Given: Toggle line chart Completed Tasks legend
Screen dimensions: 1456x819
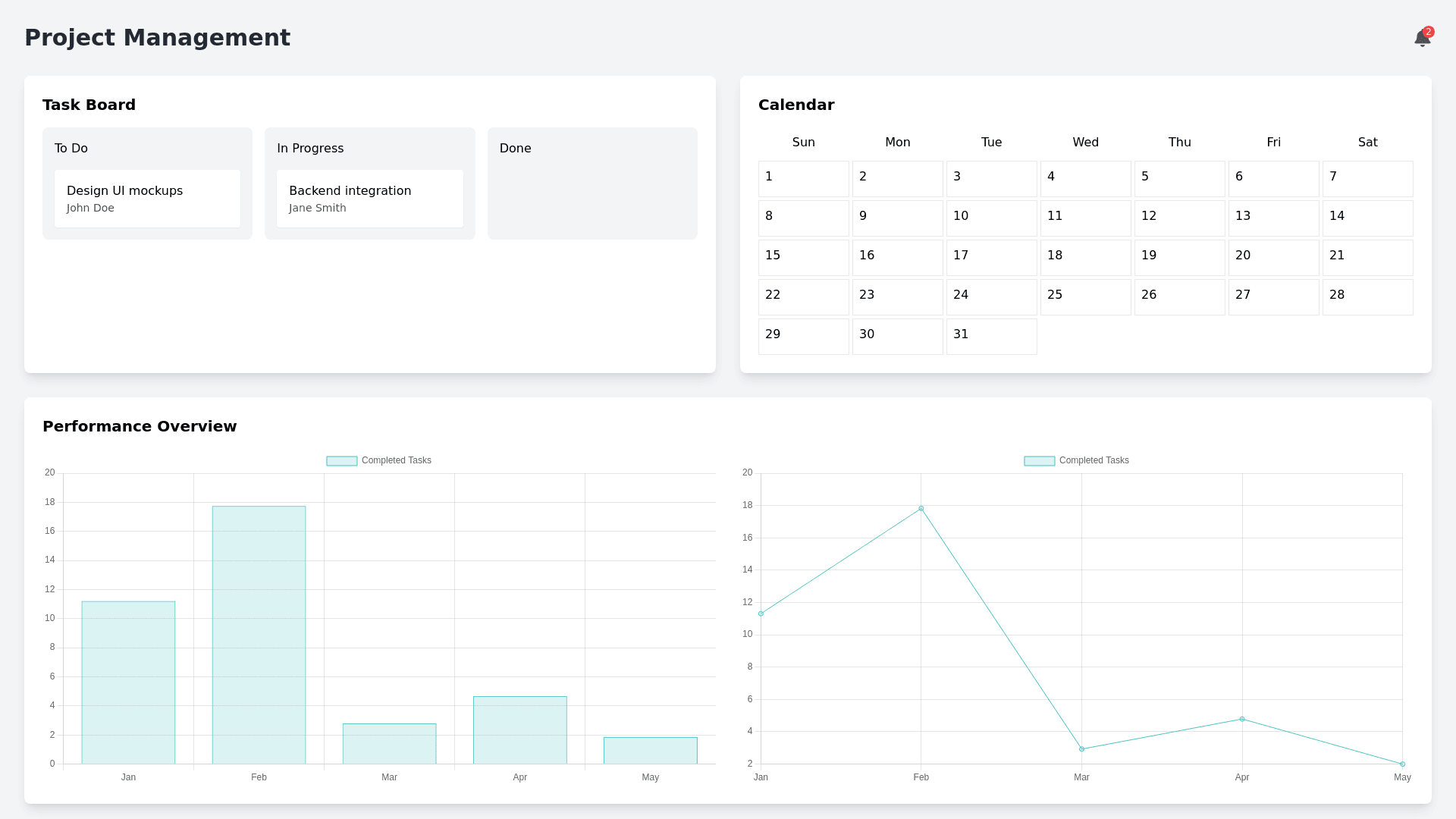Looking at the screenshot, I should [x=1077, y=460].
